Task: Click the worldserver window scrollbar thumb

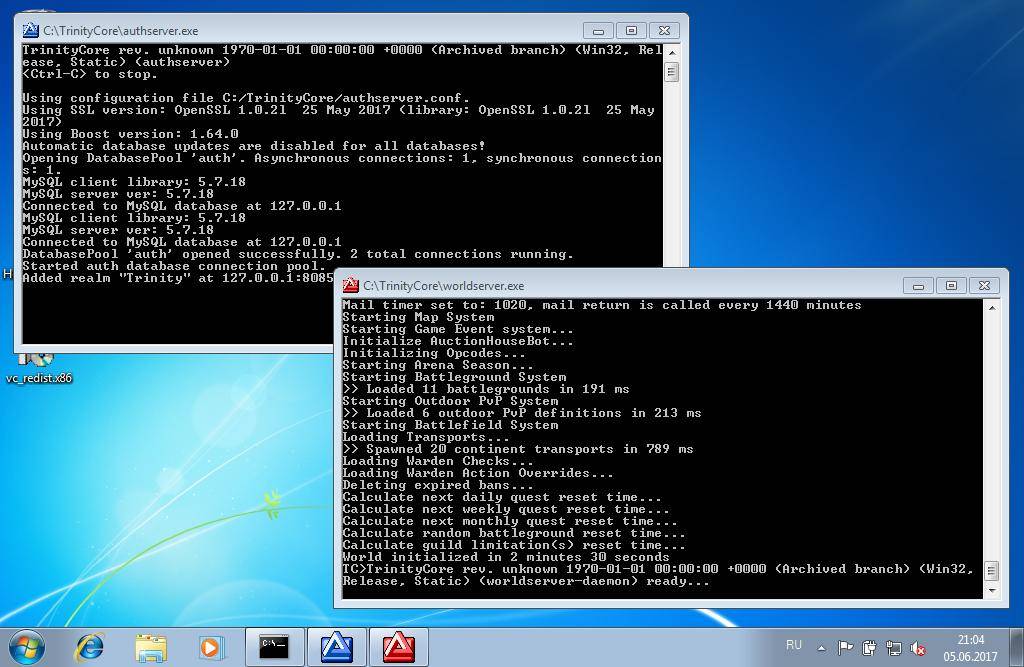Action: click(x=992, y=571)
